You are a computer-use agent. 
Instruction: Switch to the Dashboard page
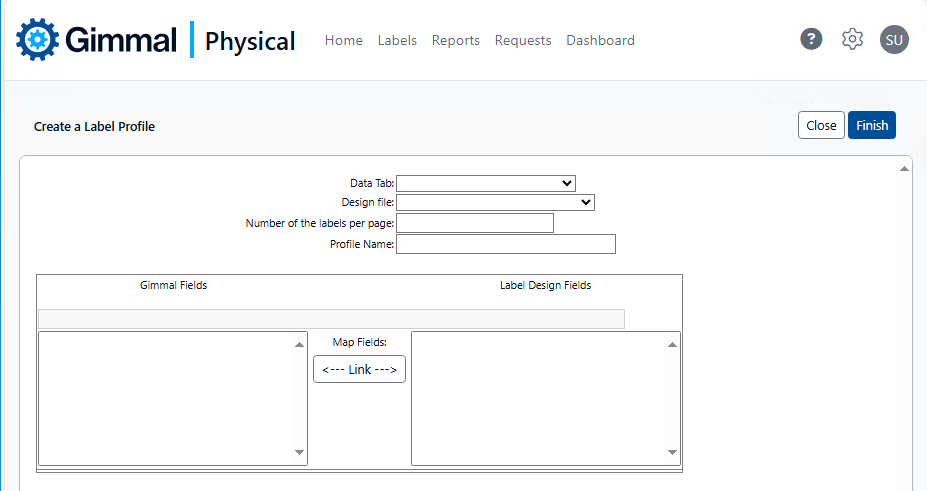600,41
